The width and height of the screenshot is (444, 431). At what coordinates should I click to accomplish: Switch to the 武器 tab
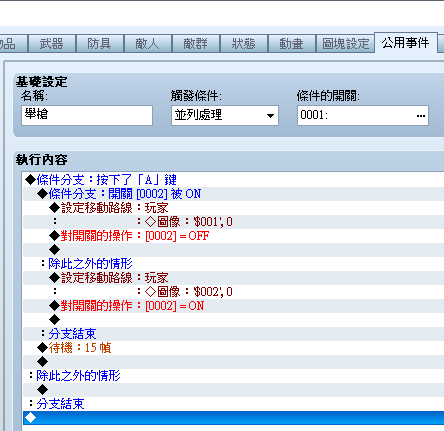(52, 44)
